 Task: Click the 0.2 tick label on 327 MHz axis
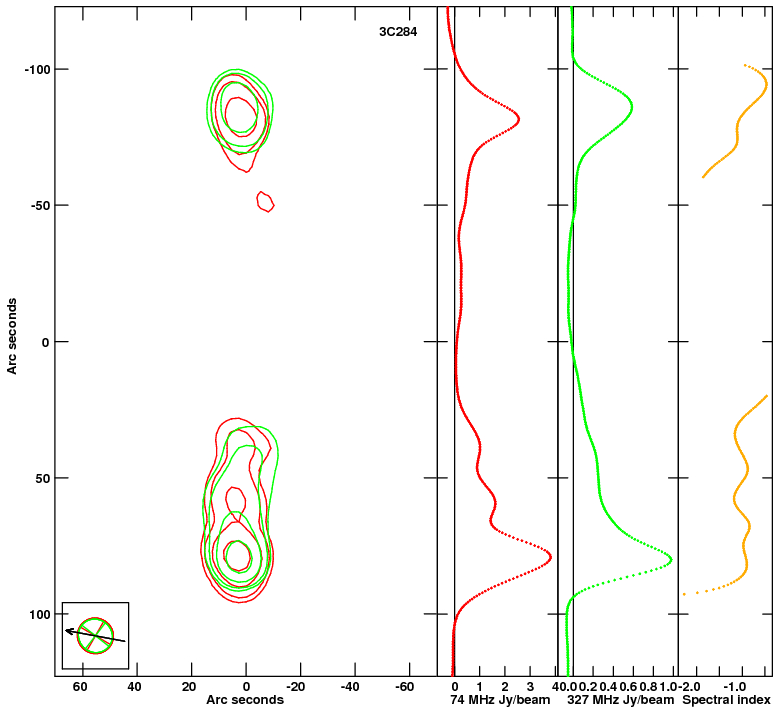588,687
